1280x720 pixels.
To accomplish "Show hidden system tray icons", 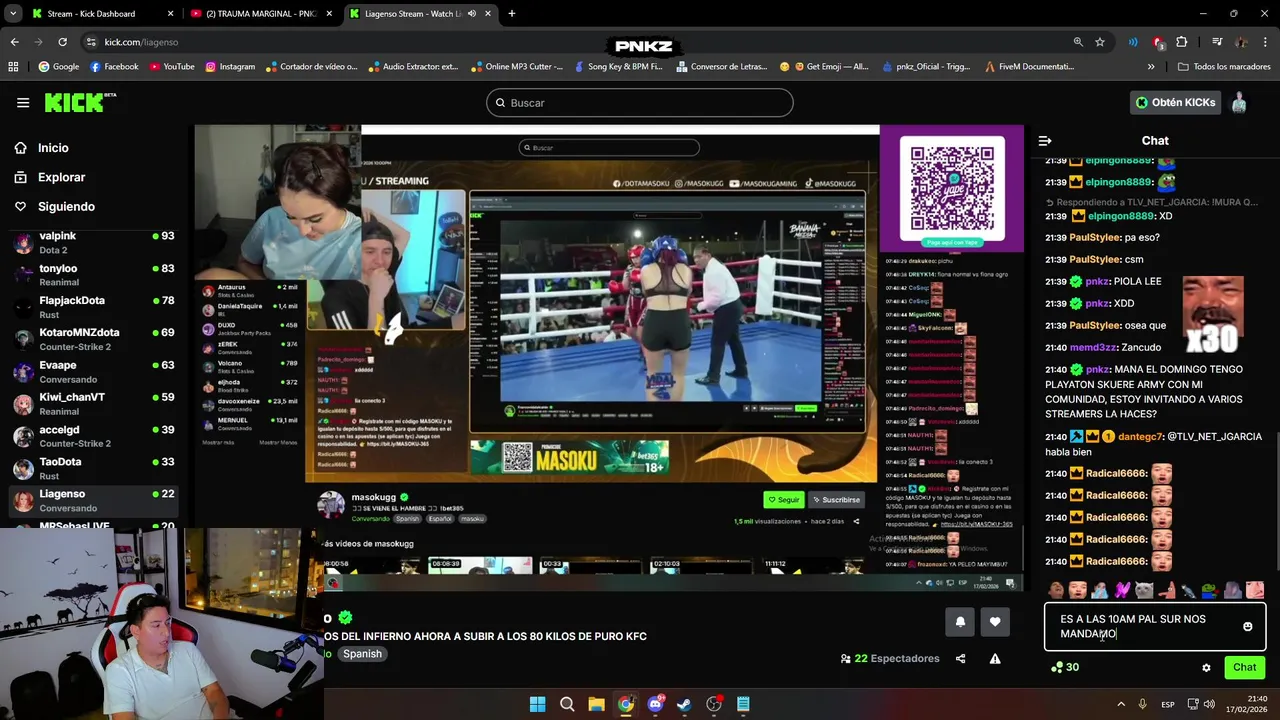I will click(x=1120, y=704).
